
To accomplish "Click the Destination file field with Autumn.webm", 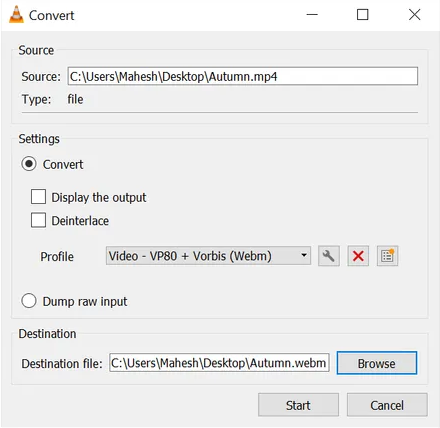I will pyautogui.click(x=219, y=363).
